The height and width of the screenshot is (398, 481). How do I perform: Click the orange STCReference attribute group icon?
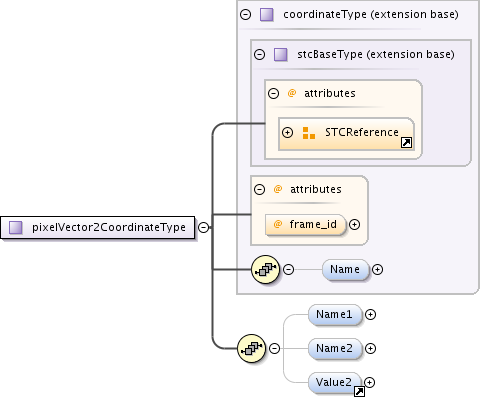coord(309,133)
